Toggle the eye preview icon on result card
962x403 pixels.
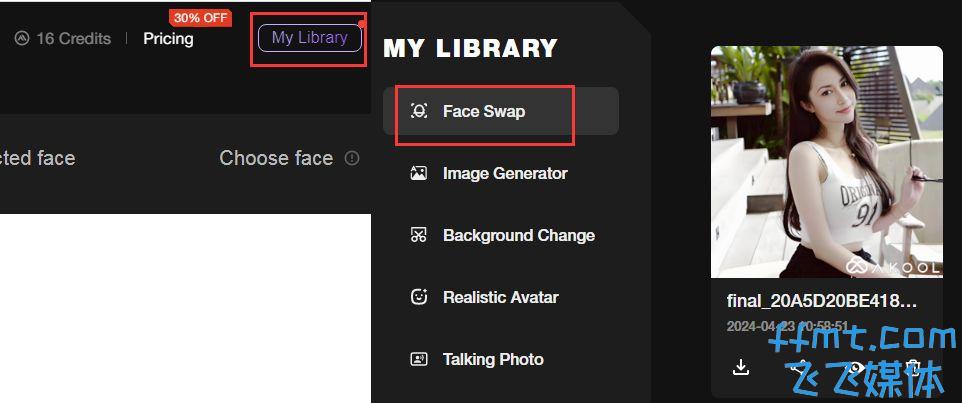[856, 367]
